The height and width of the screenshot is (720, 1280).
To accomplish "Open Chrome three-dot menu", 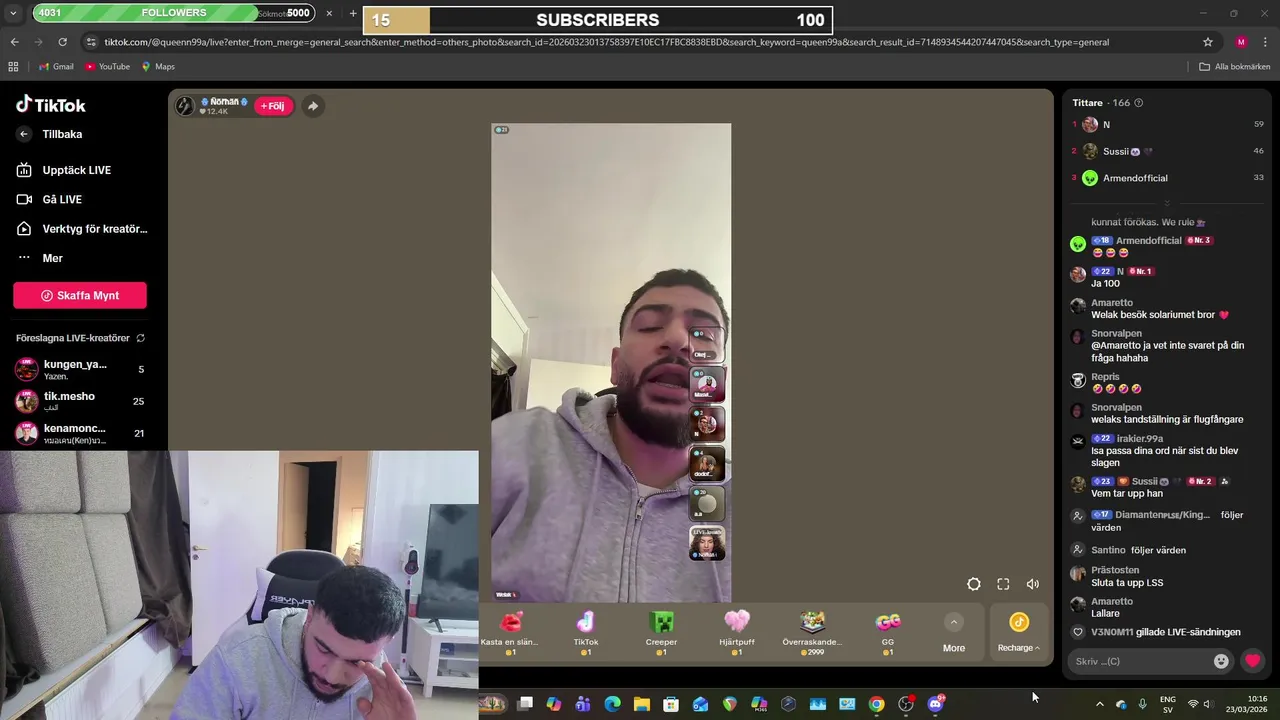I will point(1266,42).
